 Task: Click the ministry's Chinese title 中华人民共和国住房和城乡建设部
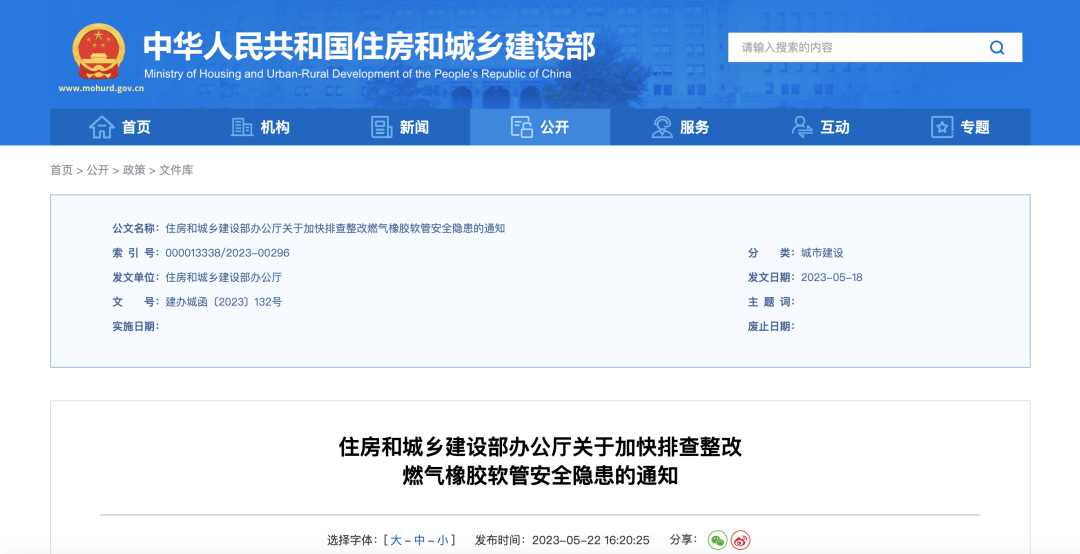point(369,46)
